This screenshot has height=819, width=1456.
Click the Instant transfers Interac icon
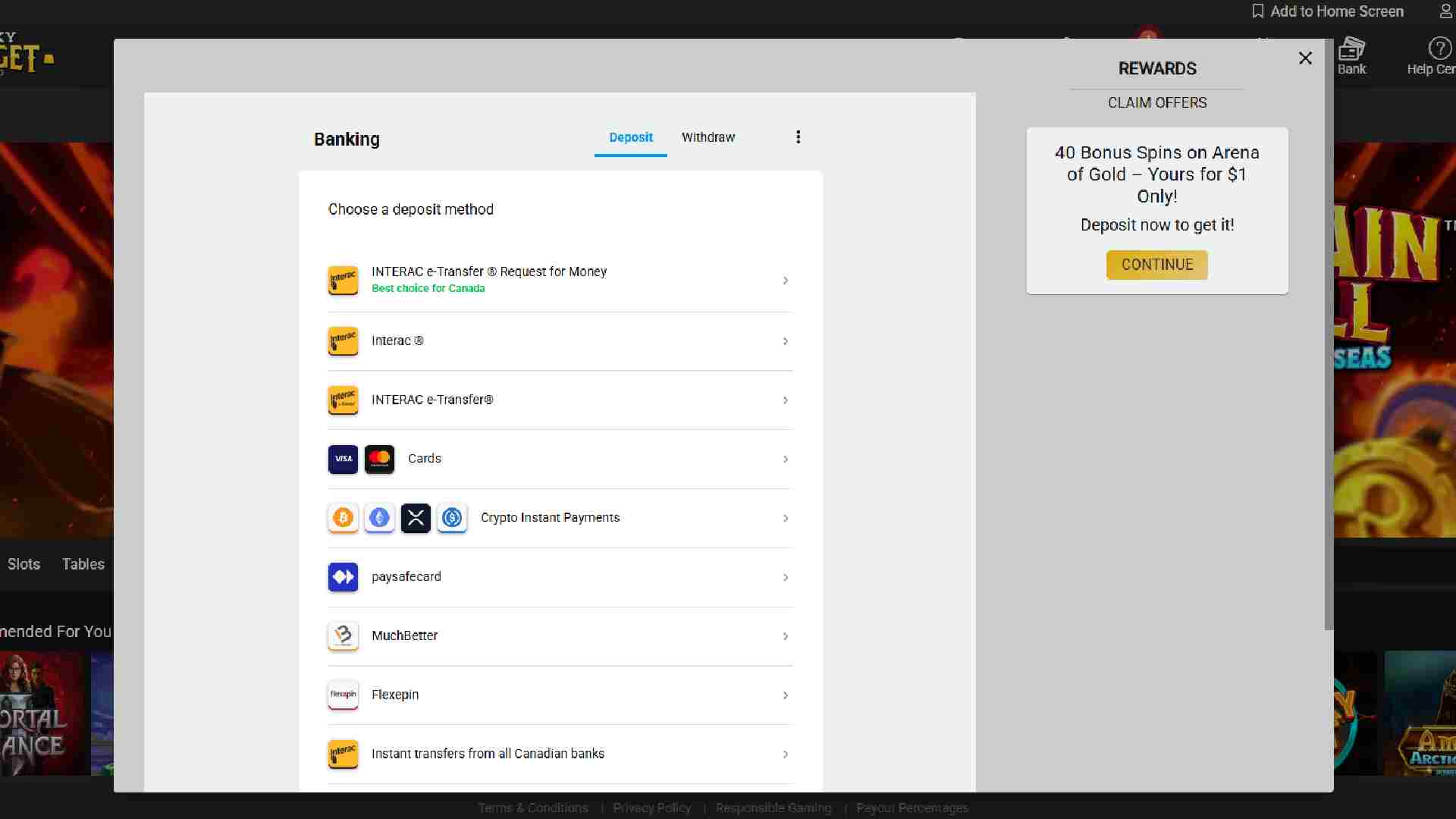pyautogui.click(x=343, y=754)
